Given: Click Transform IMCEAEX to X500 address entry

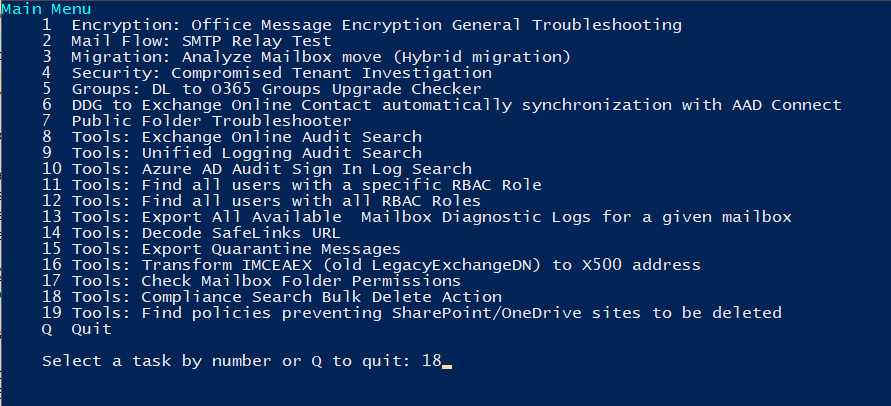Looking at the screenshot, I should tap(372, 265).
